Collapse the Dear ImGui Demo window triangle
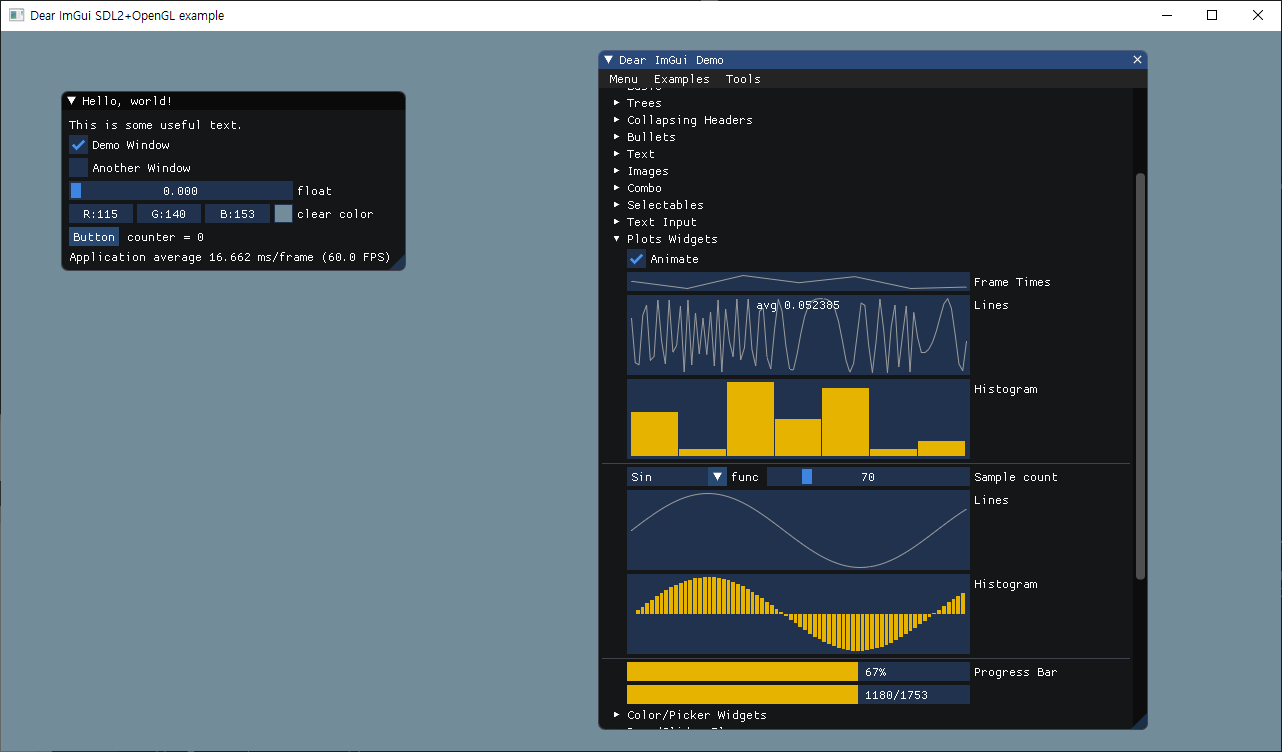The width and height of the screenshot is (1282, 752). click(x=609, y=60)
